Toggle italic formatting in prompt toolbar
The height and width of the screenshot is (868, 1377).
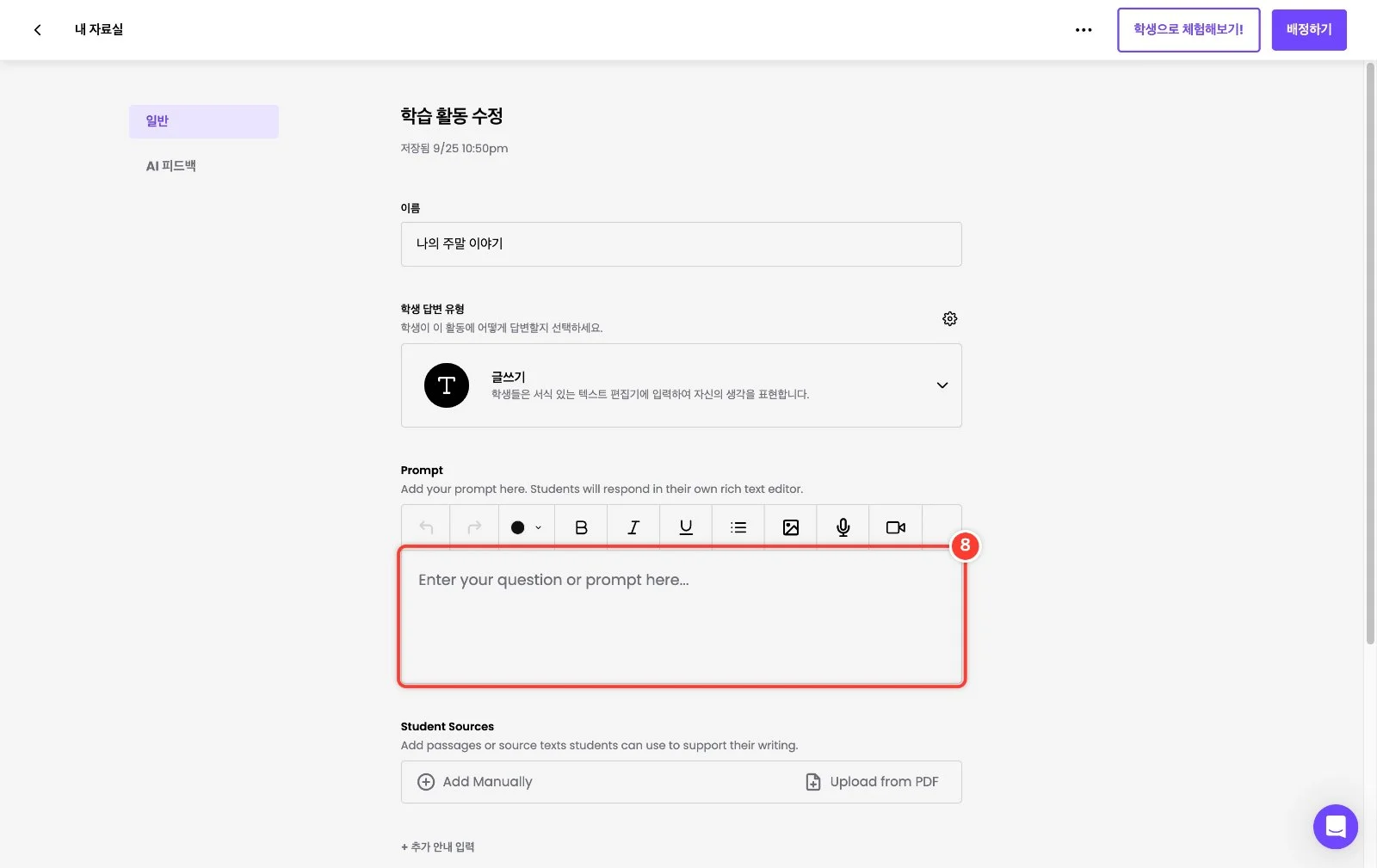[x=633, y=527]
